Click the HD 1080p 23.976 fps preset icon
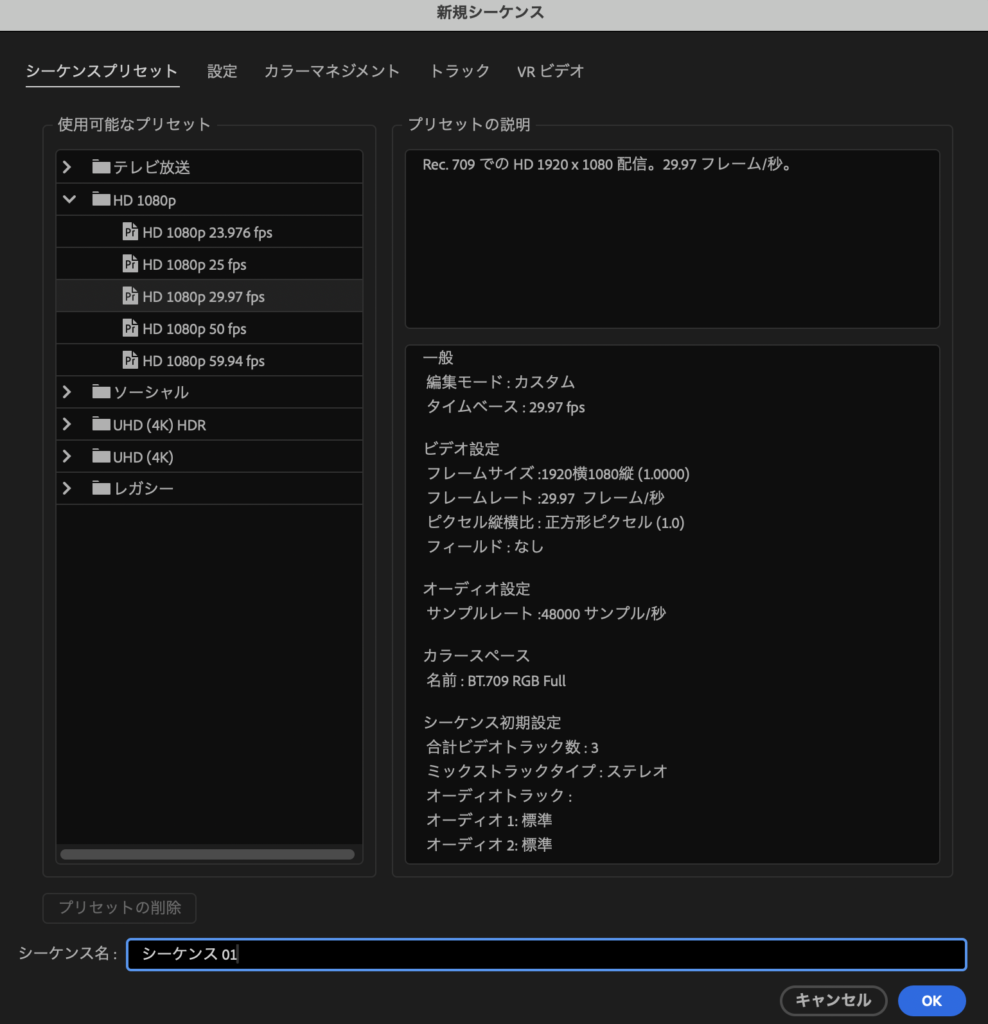 coord(130,232)
